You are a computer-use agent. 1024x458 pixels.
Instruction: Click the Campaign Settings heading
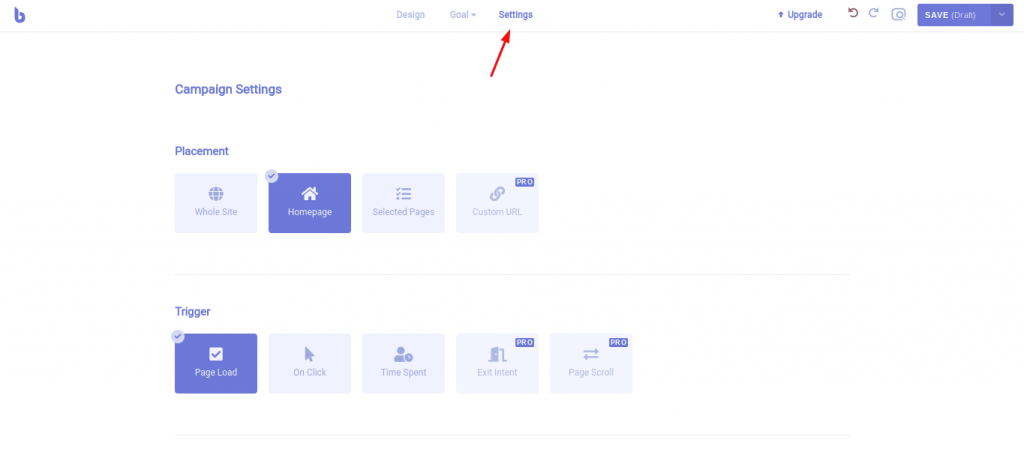pos(228,89)
